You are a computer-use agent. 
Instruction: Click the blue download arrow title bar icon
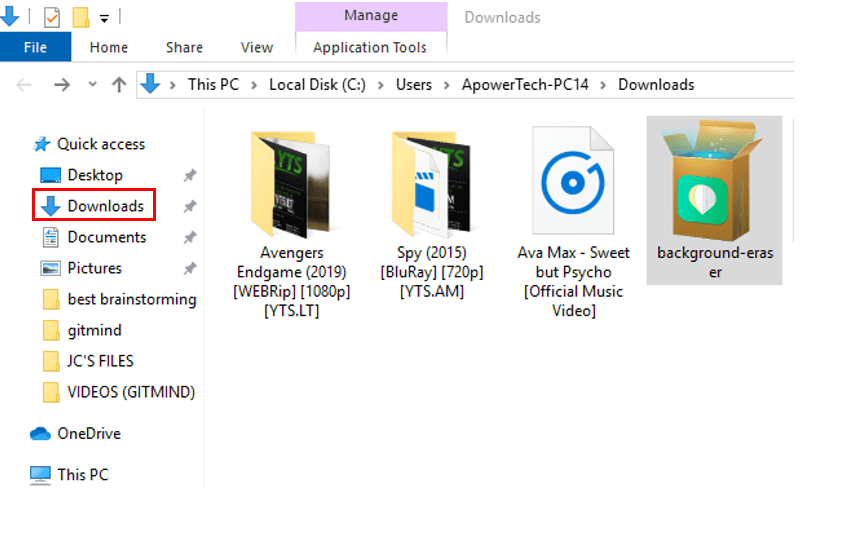9,16
